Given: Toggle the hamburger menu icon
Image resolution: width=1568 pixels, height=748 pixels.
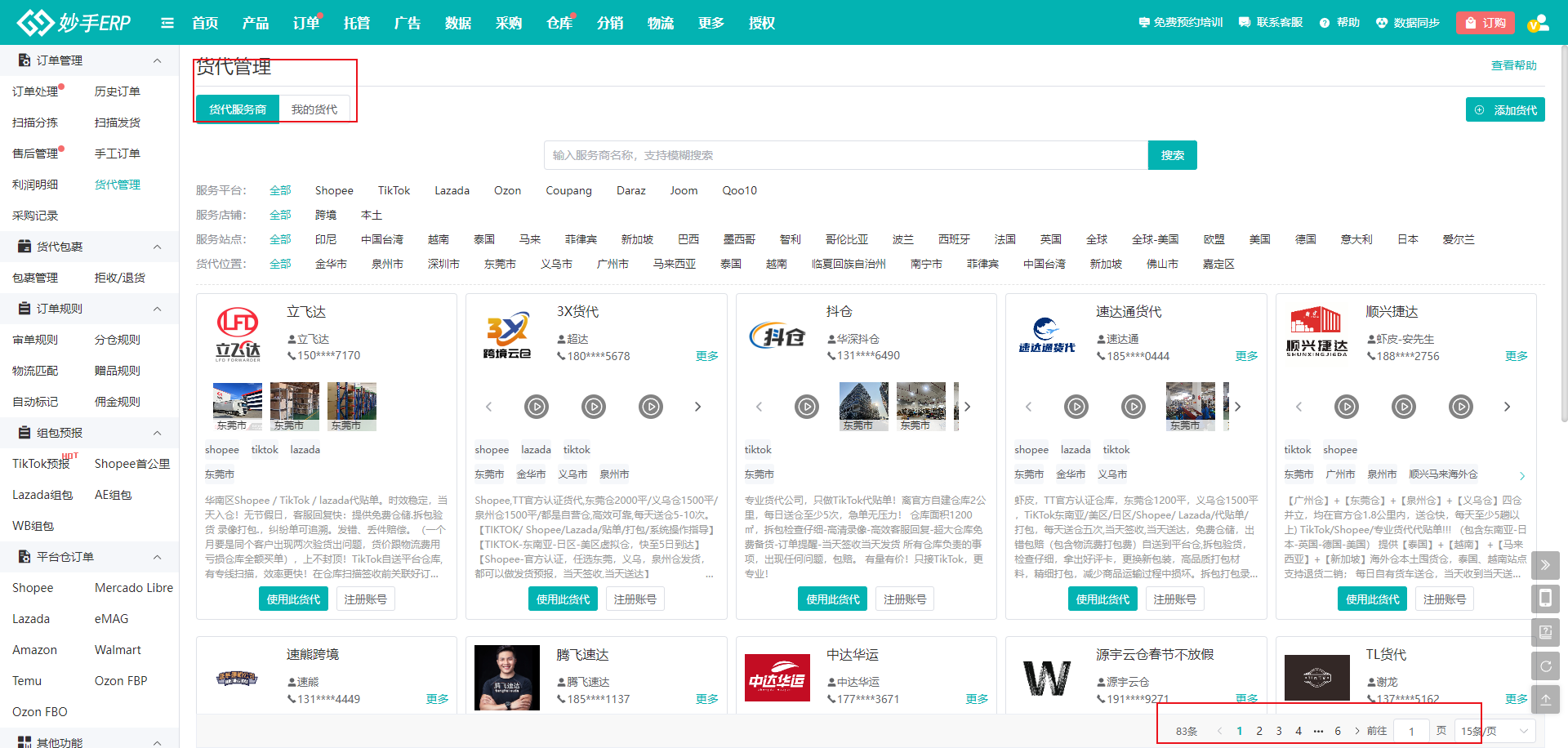Looking at the screenshot, I should tap(167, 23).
